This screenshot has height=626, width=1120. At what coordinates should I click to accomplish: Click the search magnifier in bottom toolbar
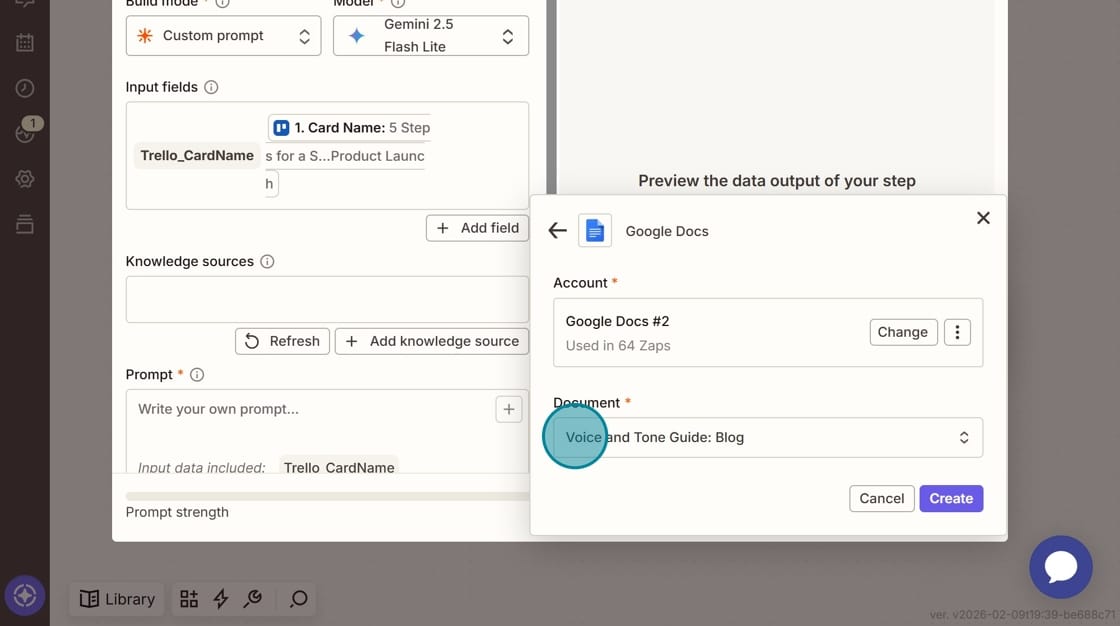[x=298, y=599]
